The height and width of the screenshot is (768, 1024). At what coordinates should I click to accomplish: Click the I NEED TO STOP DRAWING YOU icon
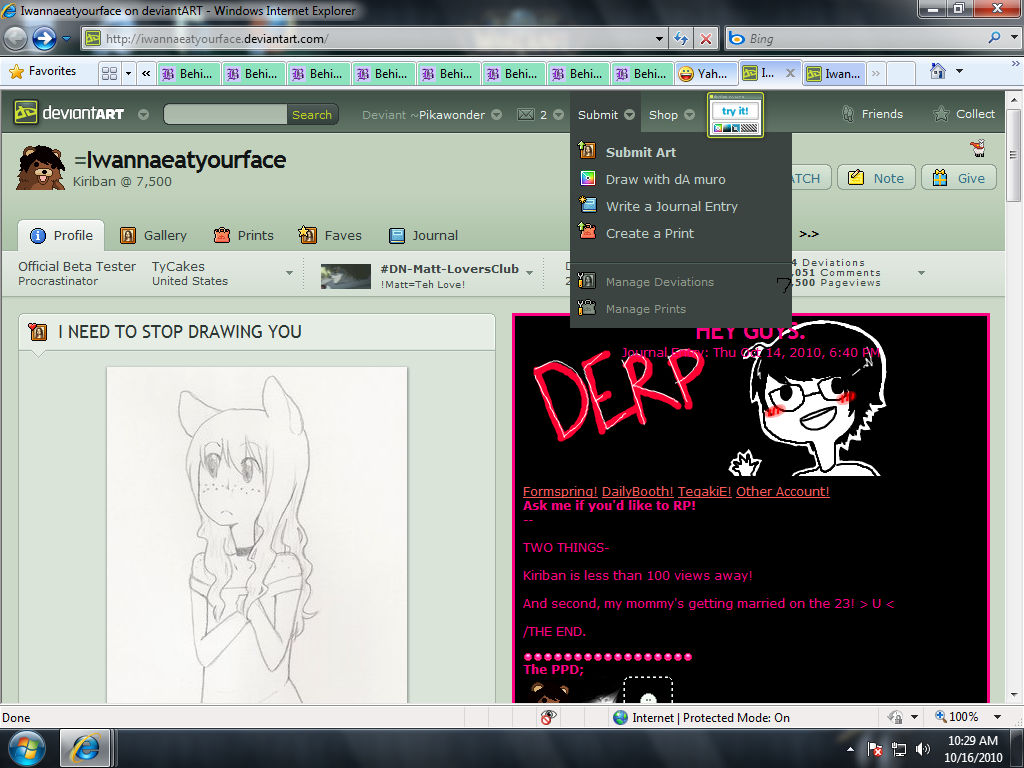[38, 332]
